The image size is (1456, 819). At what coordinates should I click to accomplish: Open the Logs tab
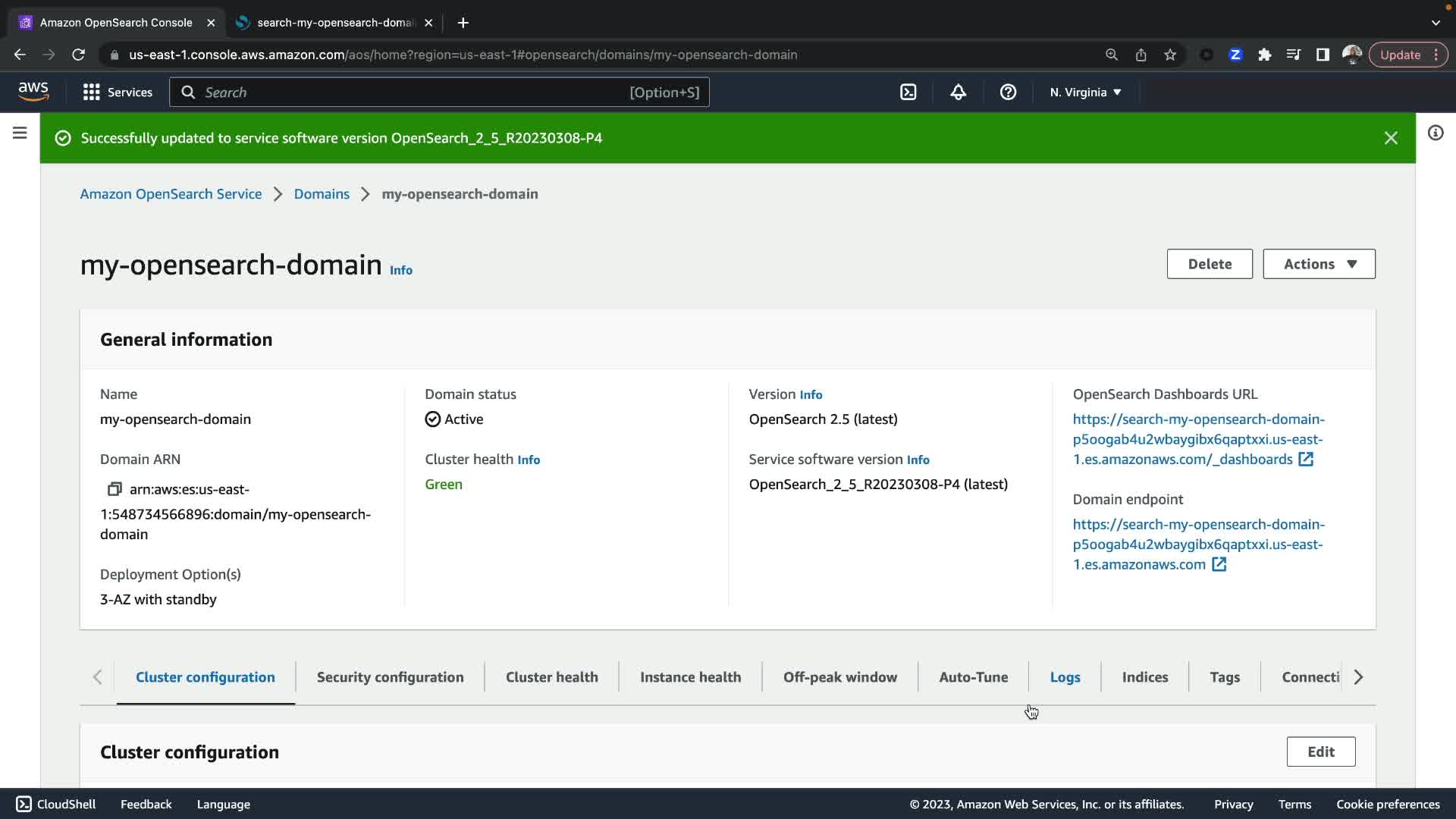[x=1065, y=677]
